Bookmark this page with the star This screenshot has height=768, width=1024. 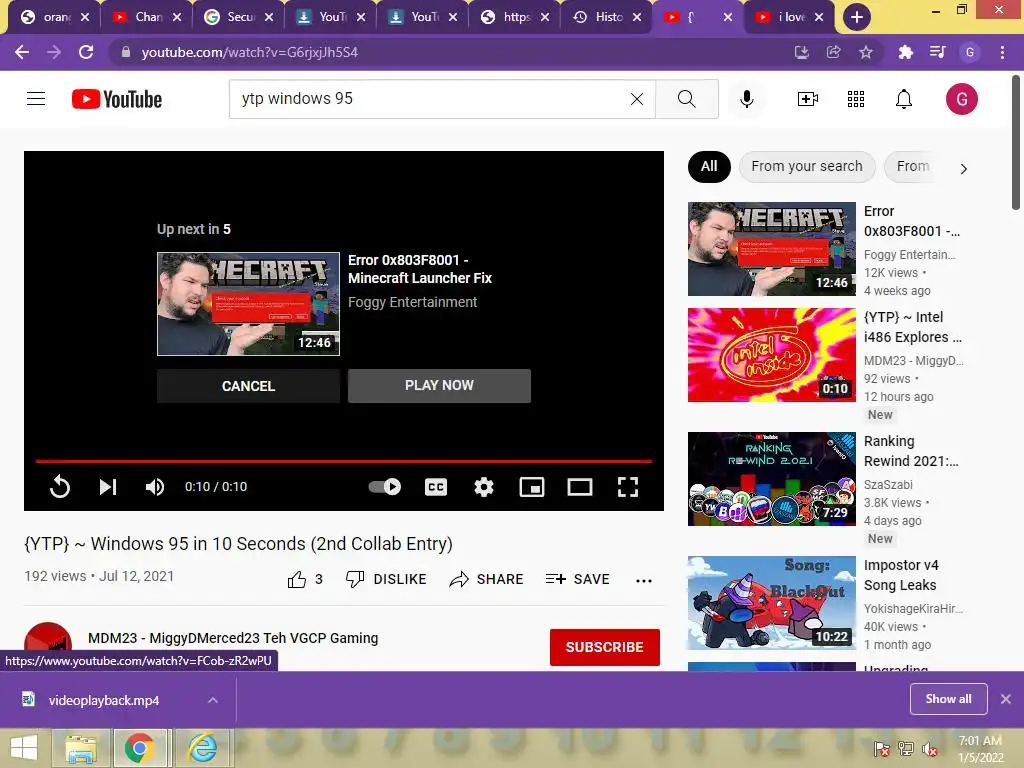coord(866,52)
